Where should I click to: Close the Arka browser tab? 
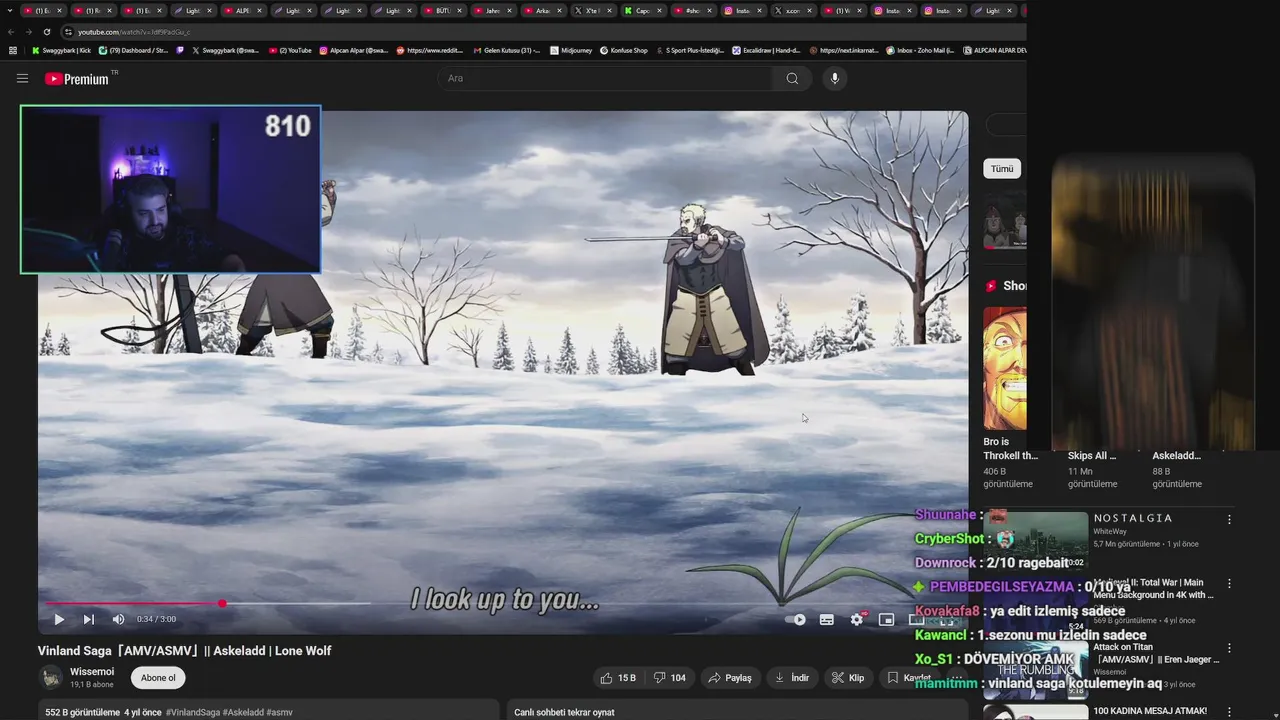tap(559, 11)
